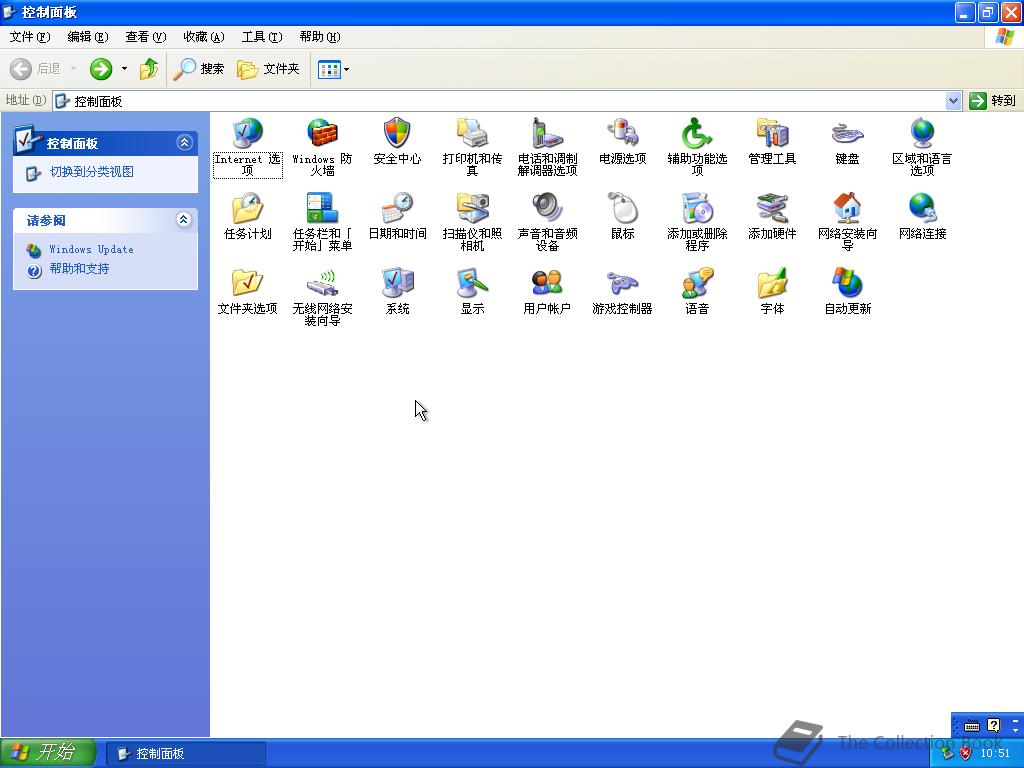Toggle the 文件夹 pane button

268,69
